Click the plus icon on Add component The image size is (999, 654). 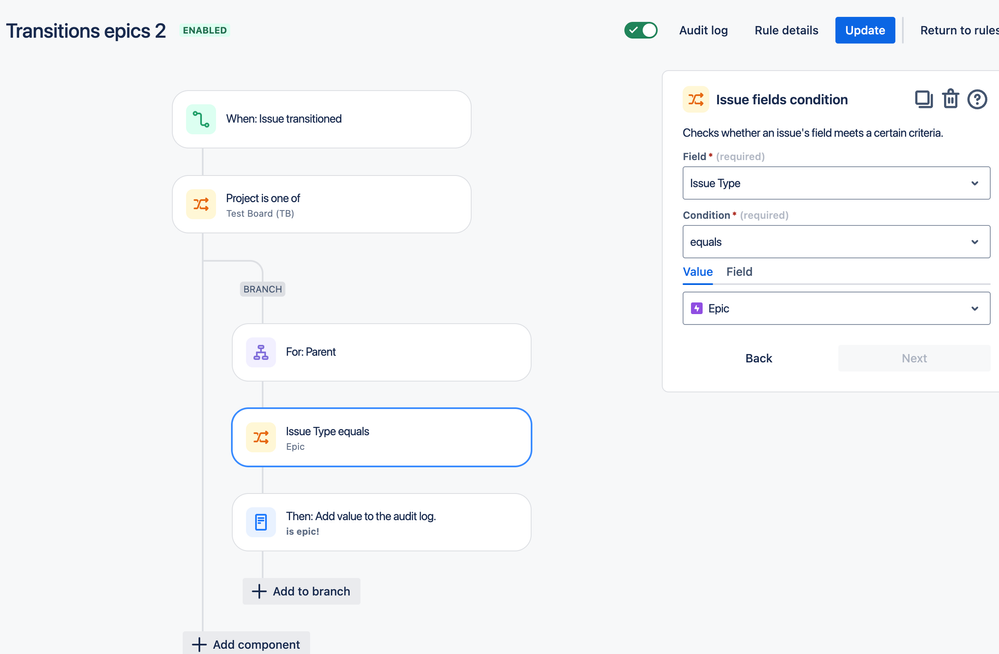click(x=199, y=644)
